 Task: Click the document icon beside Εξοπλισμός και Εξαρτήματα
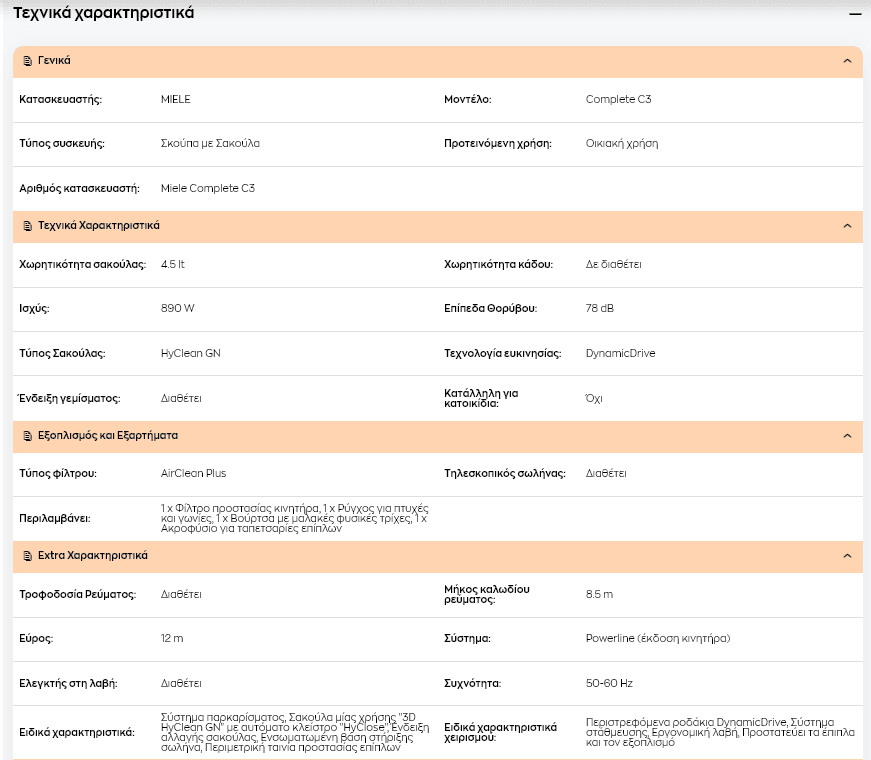tap(28, 436)
